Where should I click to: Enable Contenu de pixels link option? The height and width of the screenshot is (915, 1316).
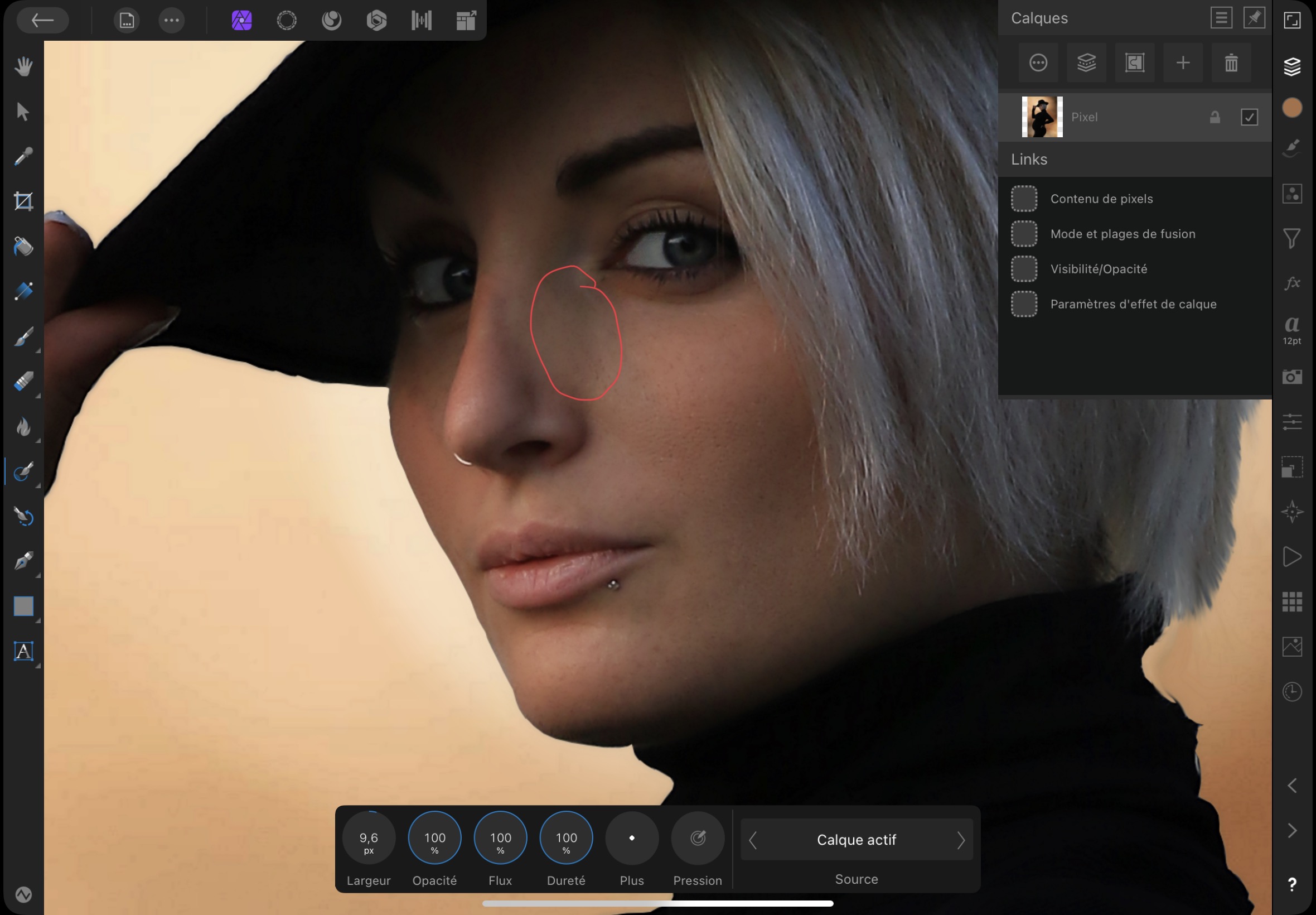(1024, 199)
